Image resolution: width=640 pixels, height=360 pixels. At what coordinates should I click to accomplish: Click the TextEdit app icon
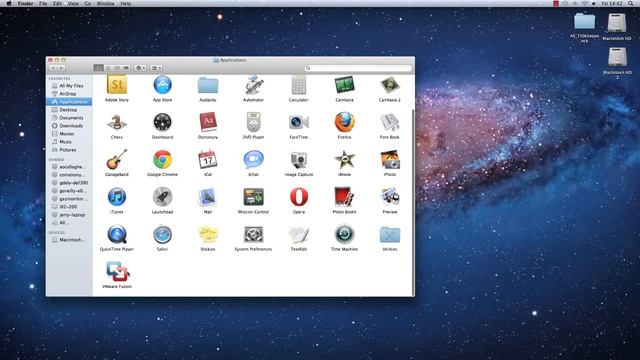pos(299,234)
